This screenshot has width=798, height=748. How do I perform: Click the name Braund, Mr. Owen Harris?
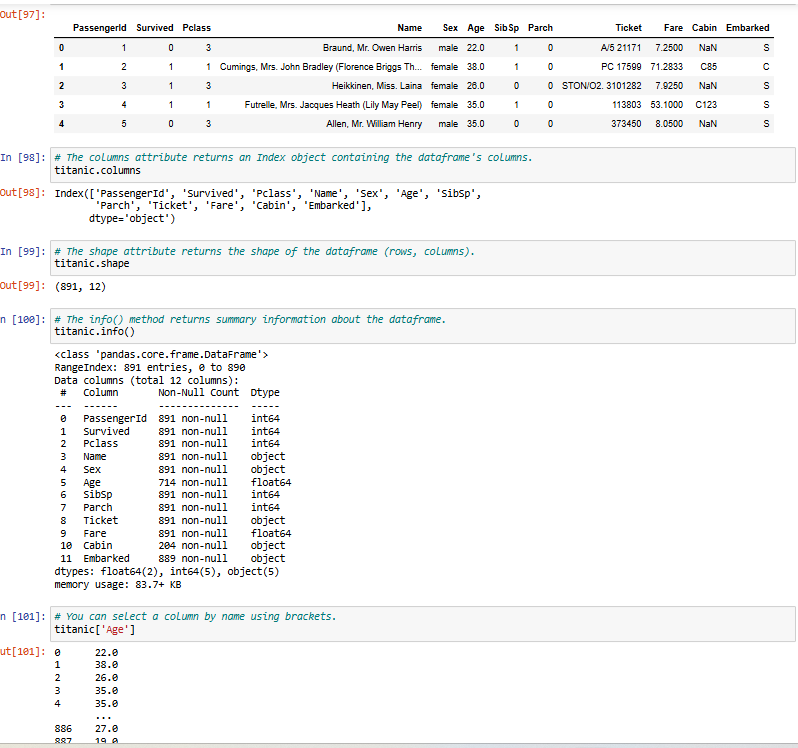point(372,48)
